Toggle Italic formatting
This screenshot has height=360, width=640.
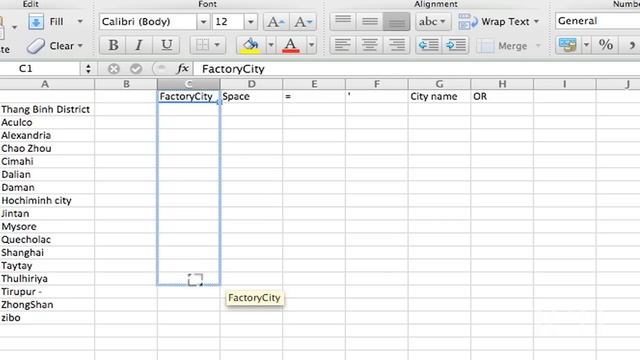139,45
